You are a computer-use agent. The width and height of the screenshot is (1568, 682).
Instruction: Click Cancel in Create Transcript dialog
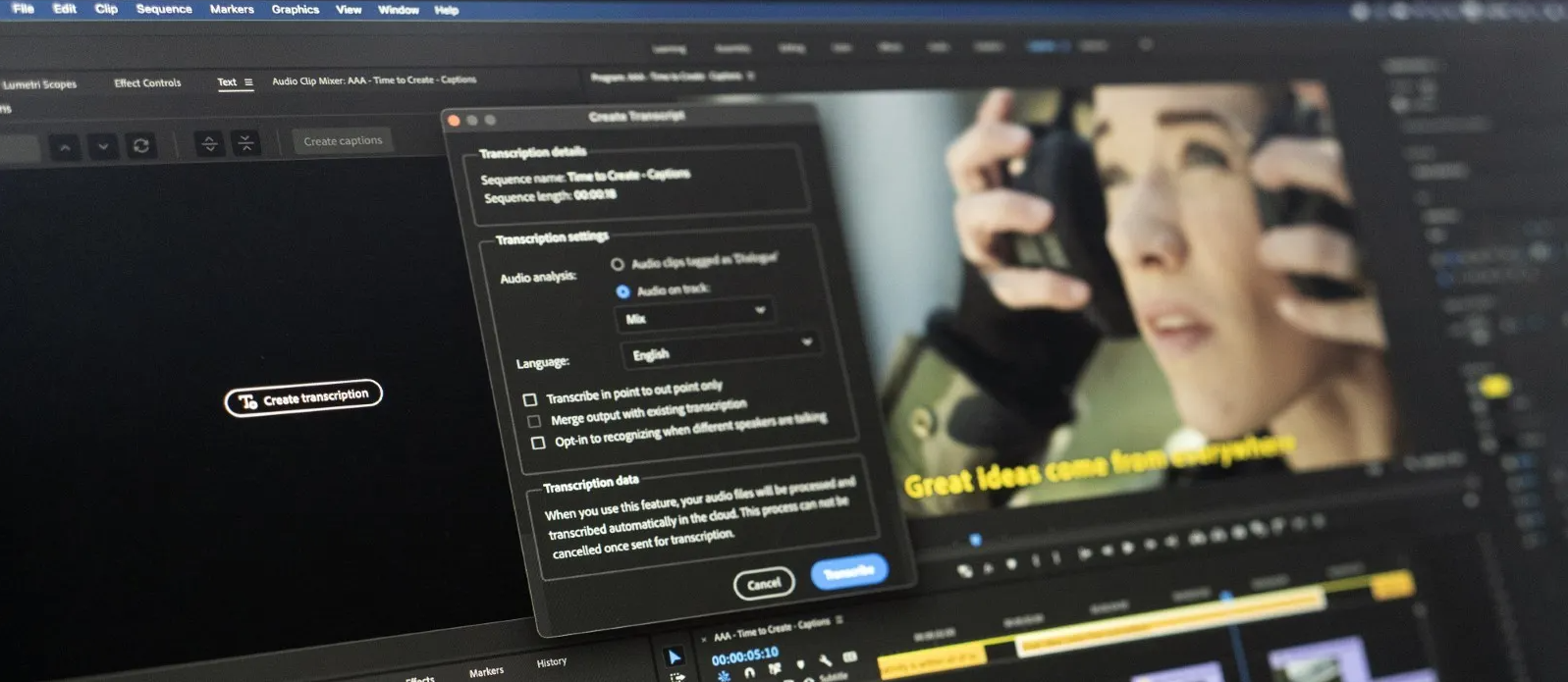pyautogui.click(x=764, y=584)
